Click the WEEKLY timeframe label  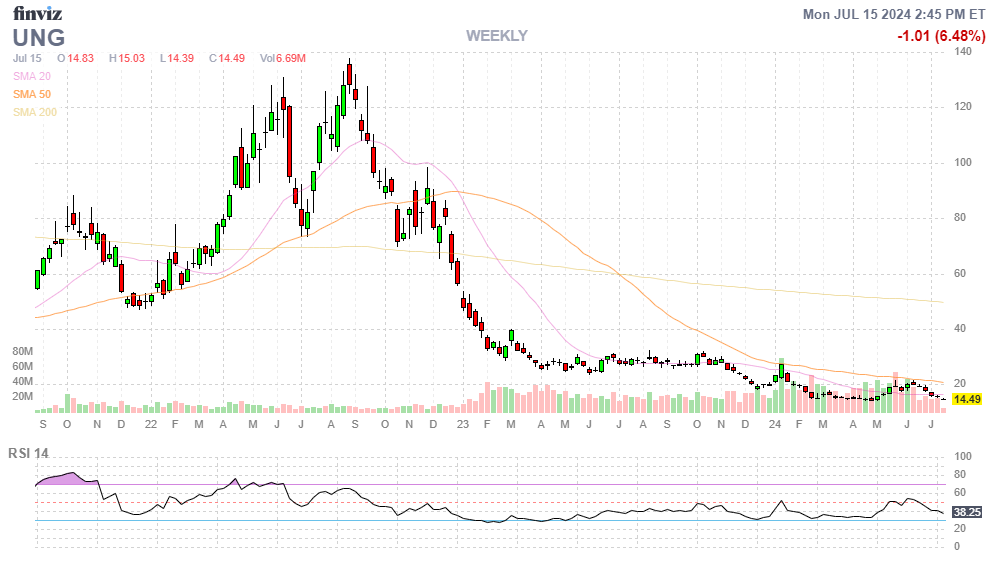pyautogui.click(x=496, y=36)
